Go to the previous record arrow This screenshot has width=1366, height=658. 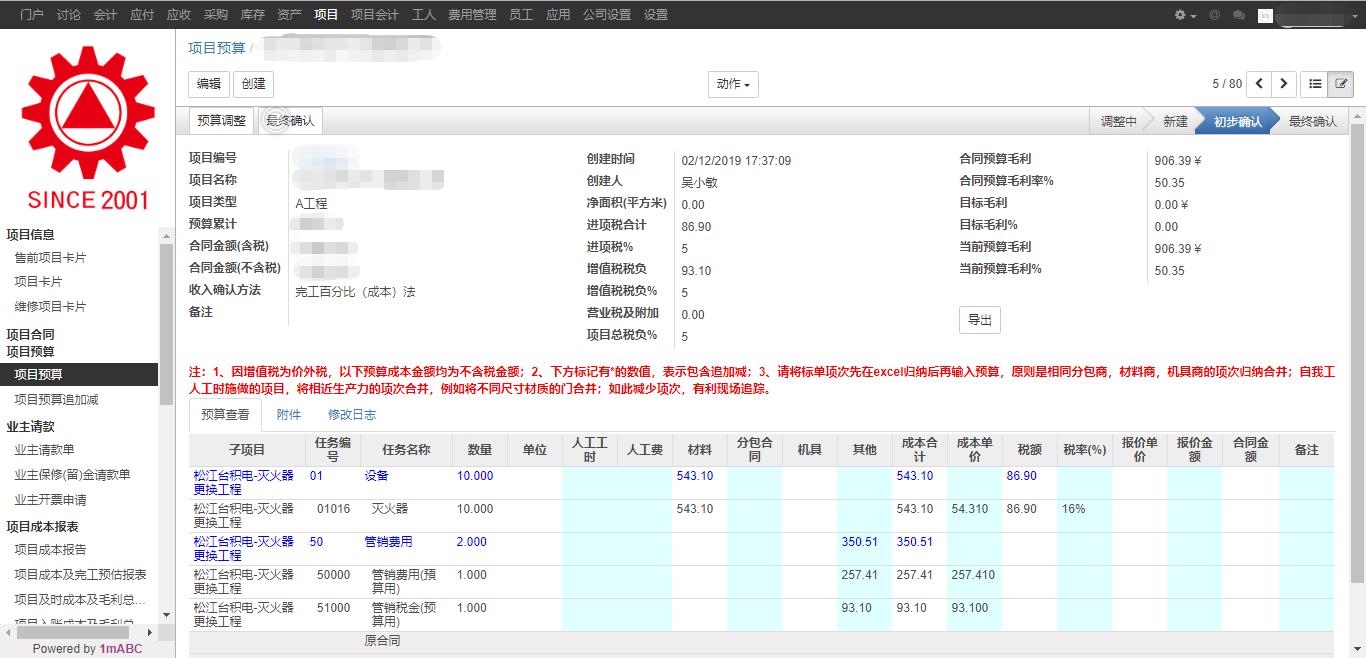1259,84
